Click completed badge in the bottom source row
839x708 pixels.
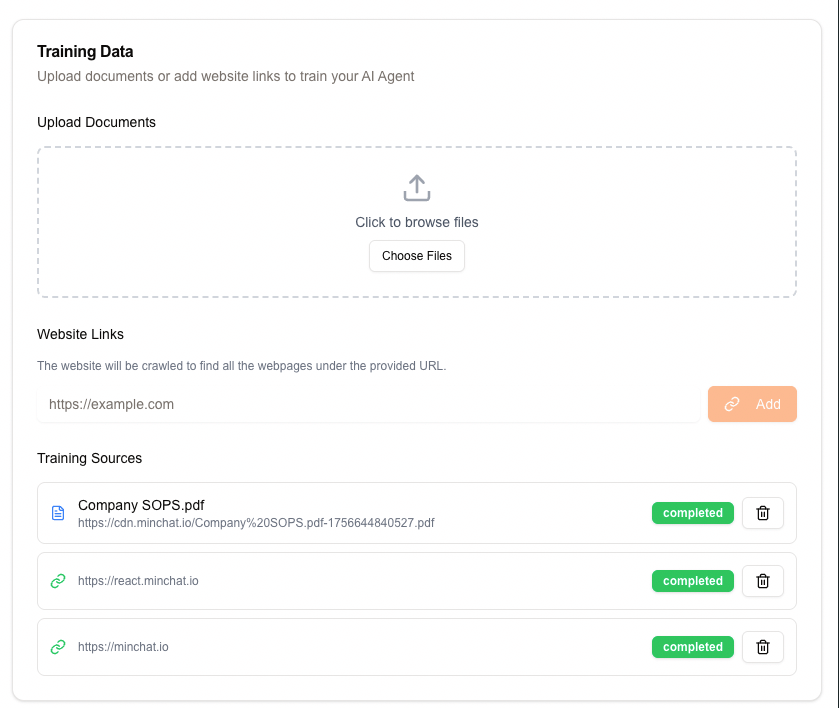692,647
